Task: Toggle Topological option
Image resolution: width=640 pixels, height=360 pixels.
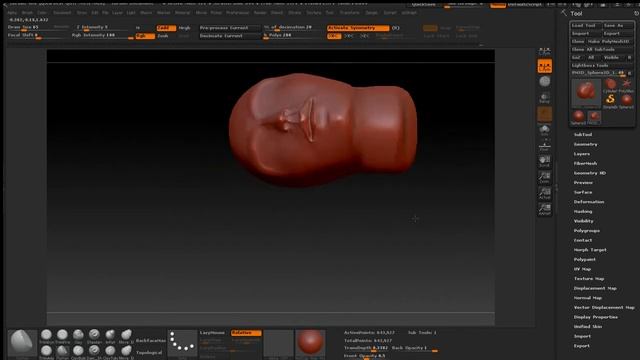Action: [x=149, y=352]
